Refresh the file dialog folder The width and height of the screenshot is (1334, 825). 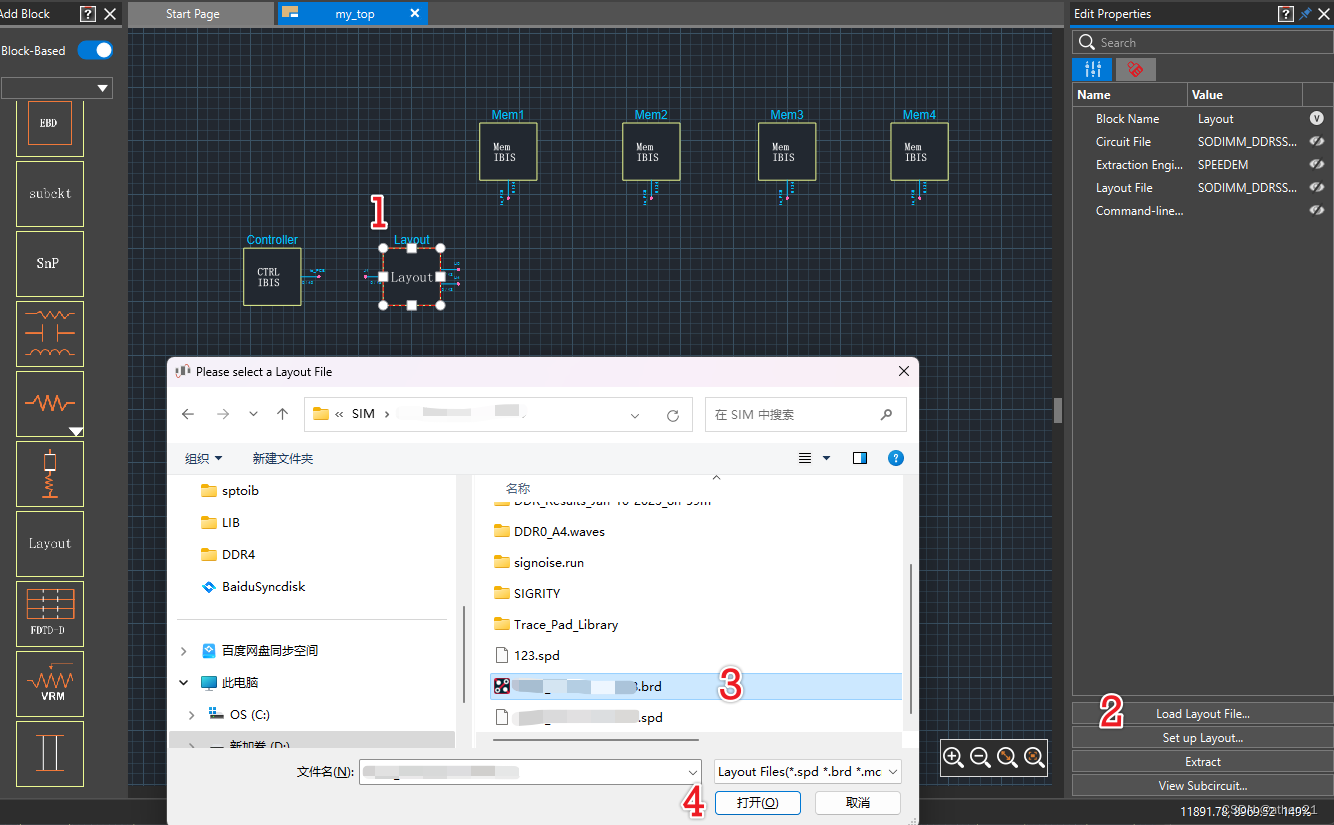[673, 415]
